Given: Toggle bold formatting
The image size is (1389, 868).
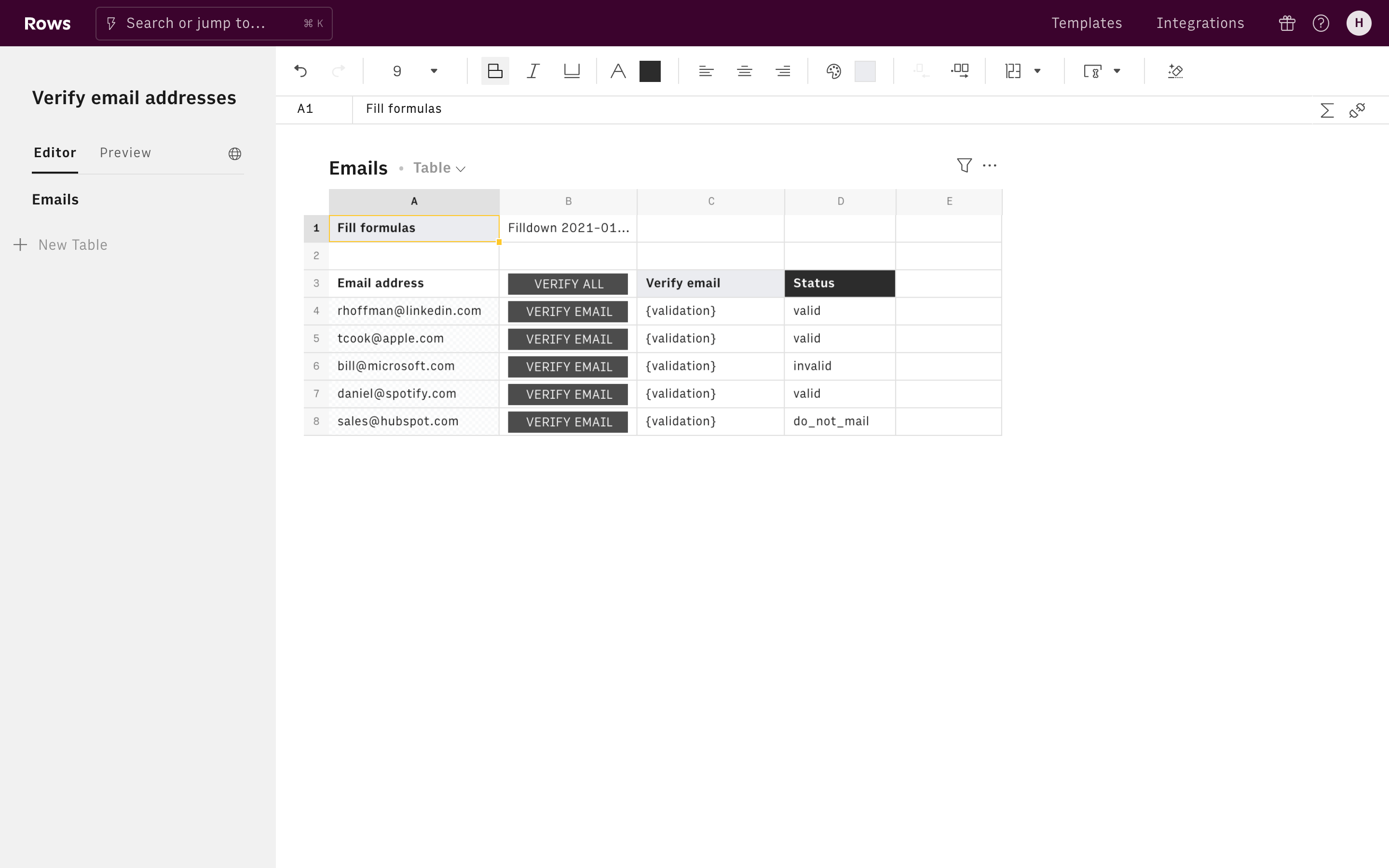Looking at the screenshot, I should click(x=495, y=71).
